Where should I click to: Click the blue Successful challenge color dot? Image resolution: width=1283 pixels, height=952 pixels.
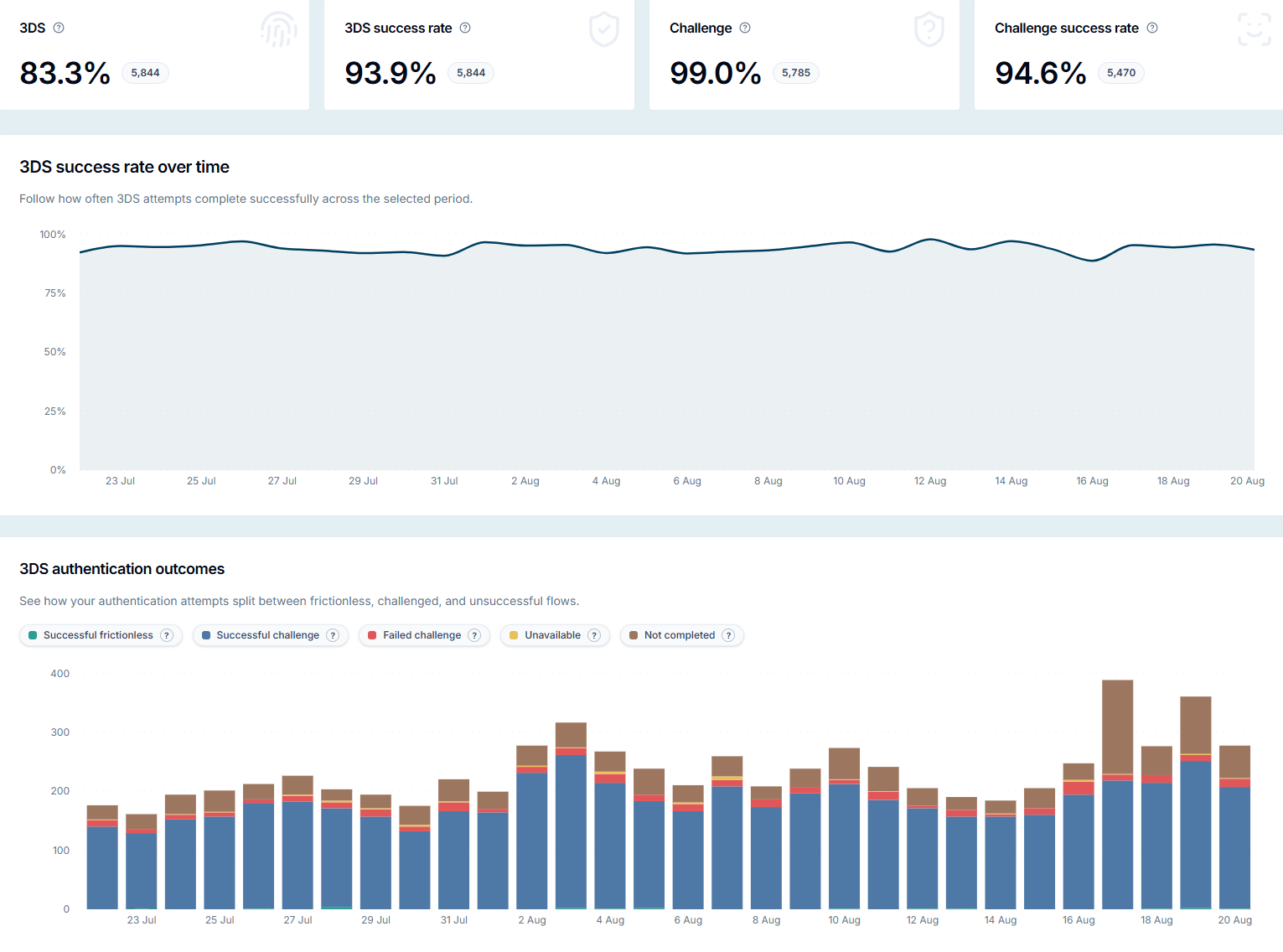pos(206,635)
